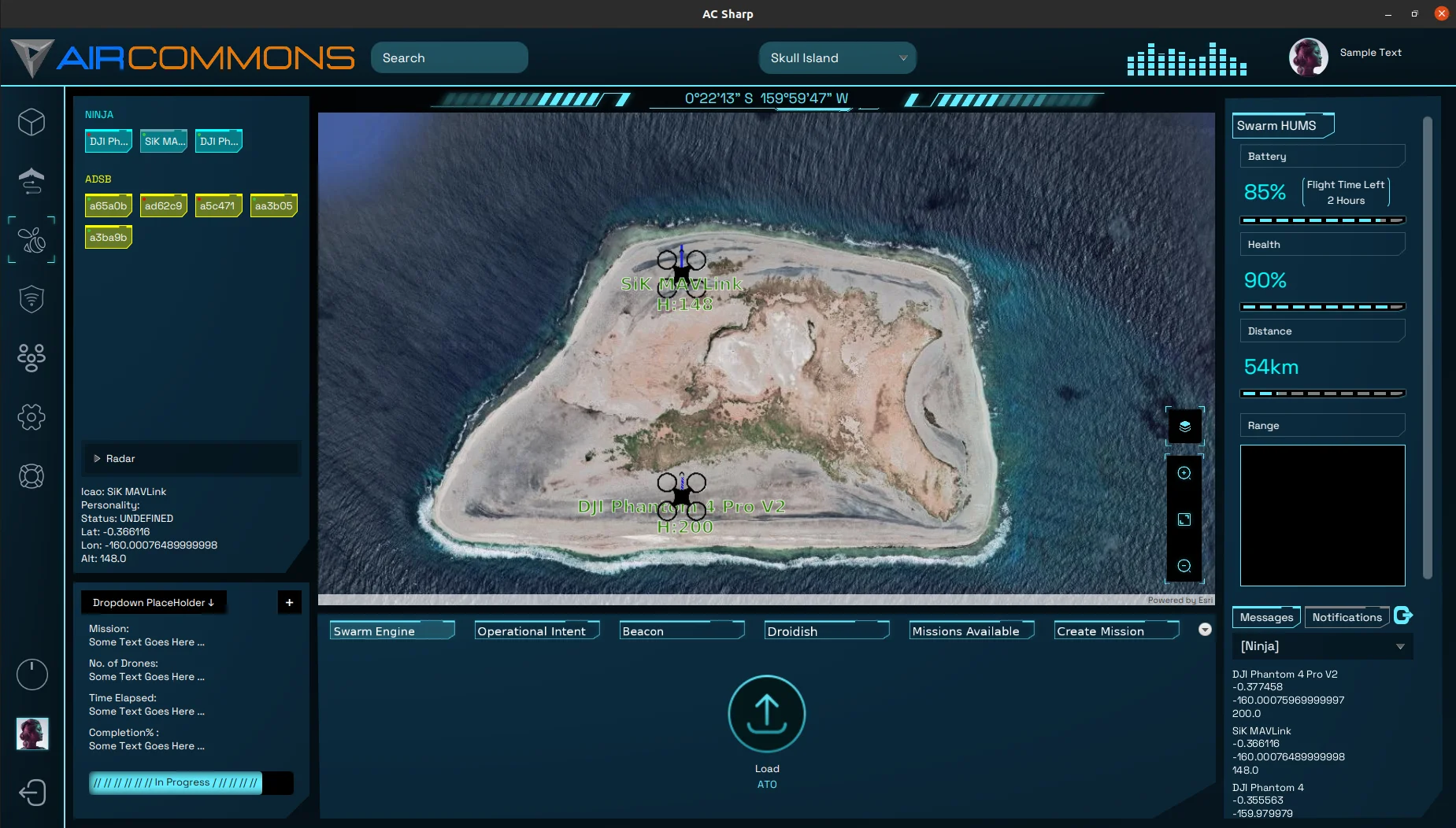
Task: Open the Skull Island location dropdown
Action: 838,58
